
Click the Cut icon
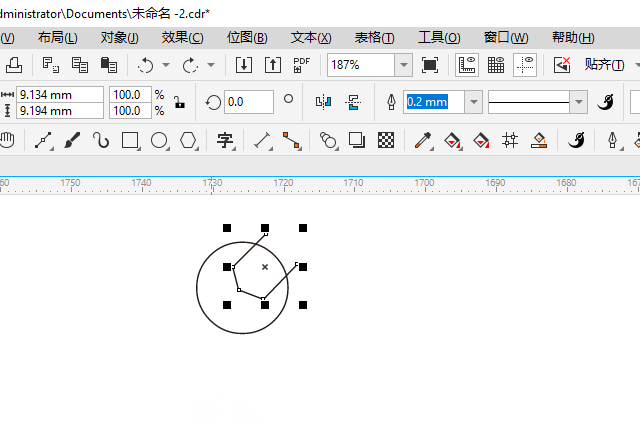51,65
